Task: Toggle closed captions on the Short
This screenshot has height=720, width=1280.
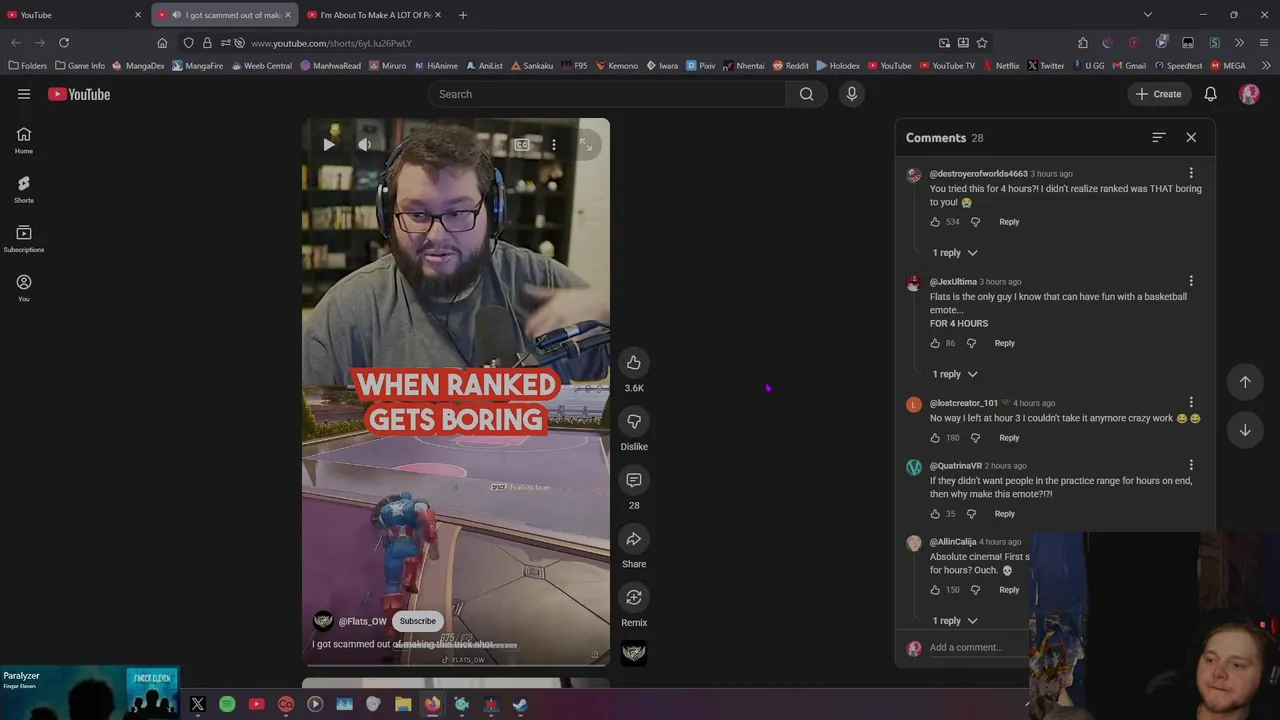Action: click(522, 145)
